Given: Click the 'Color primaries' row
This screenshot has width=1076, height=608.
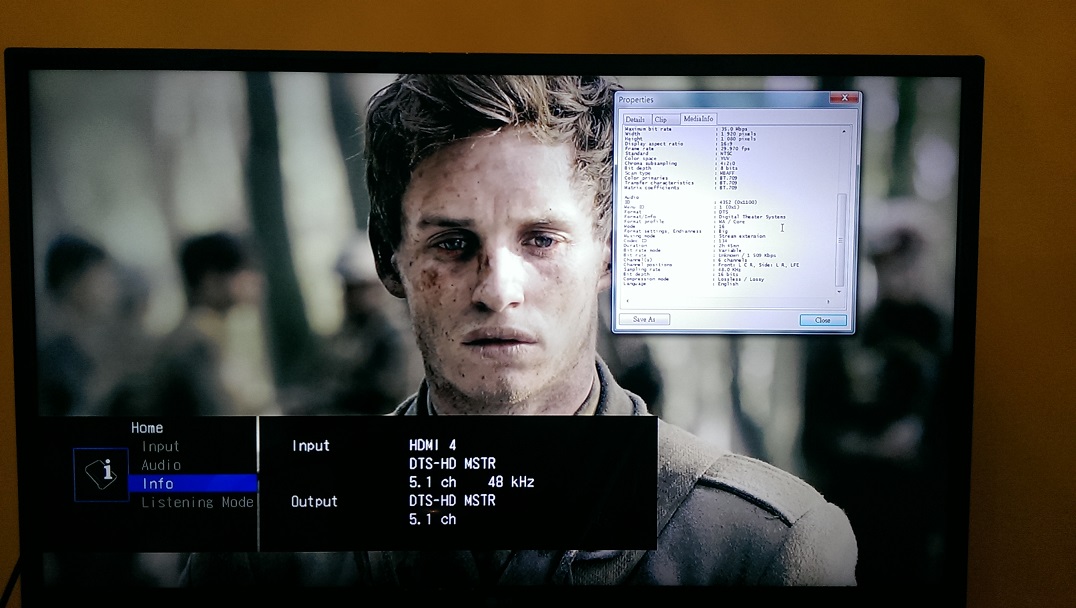Looking at the screenshot, I should (x=681, y=178).
